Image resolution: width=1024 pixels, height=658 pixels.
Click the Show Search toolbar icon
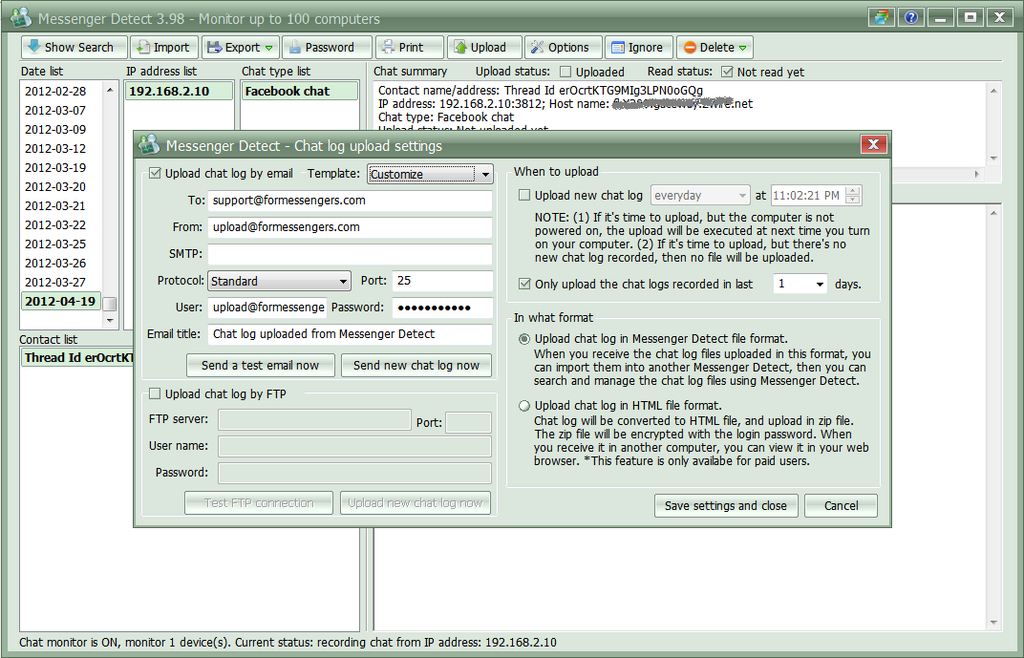click(73, 46)
